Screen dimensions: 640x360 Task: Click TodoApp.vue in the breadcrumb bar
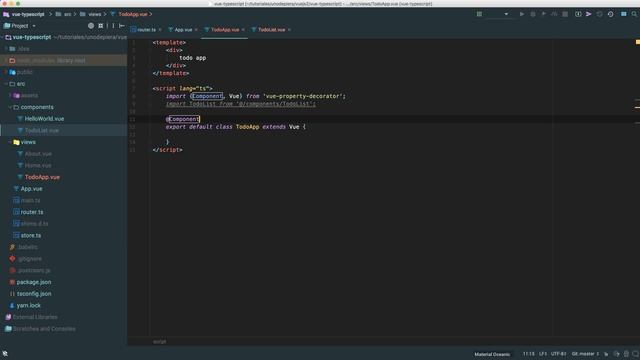133,14
